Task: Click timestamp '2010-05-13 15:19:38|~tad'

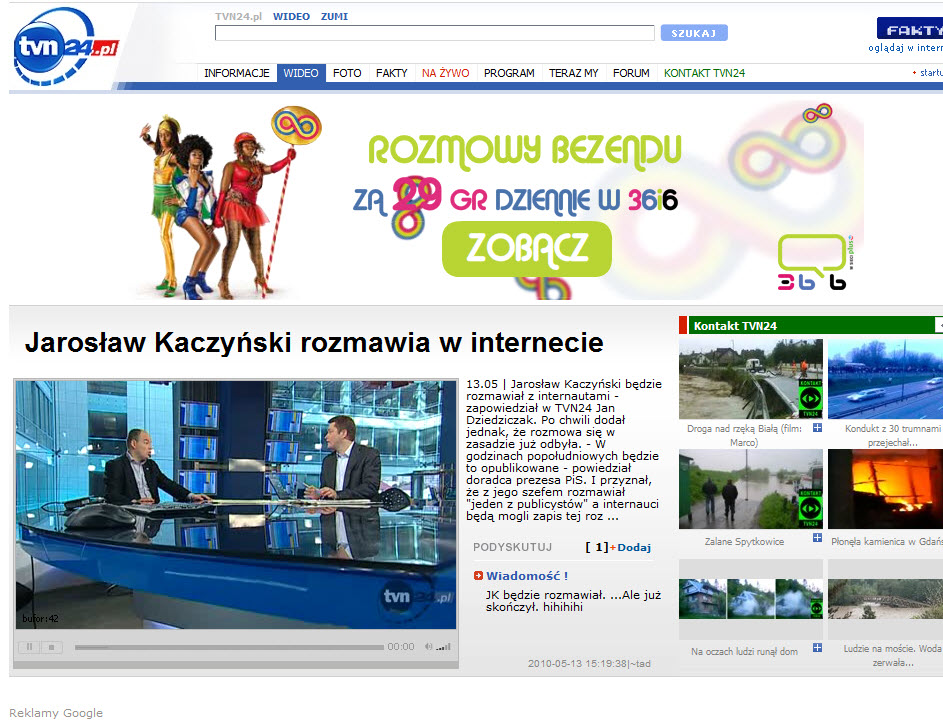Action: click(x=589, y=663)
